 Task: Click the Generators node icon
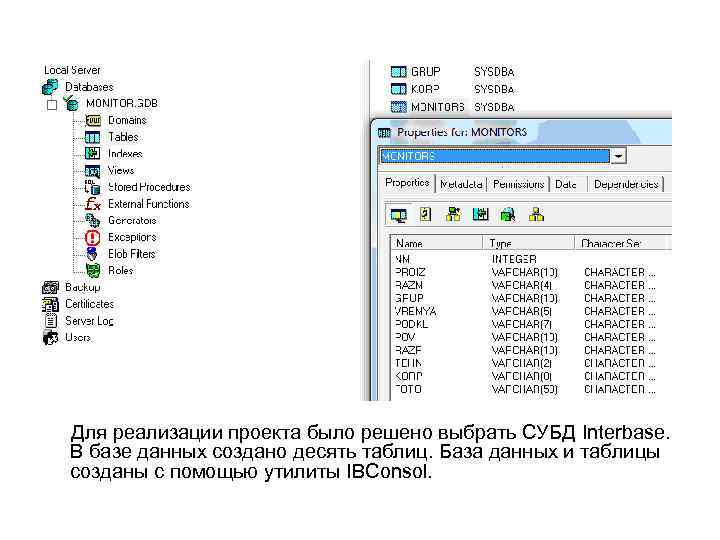coord(92,220)
